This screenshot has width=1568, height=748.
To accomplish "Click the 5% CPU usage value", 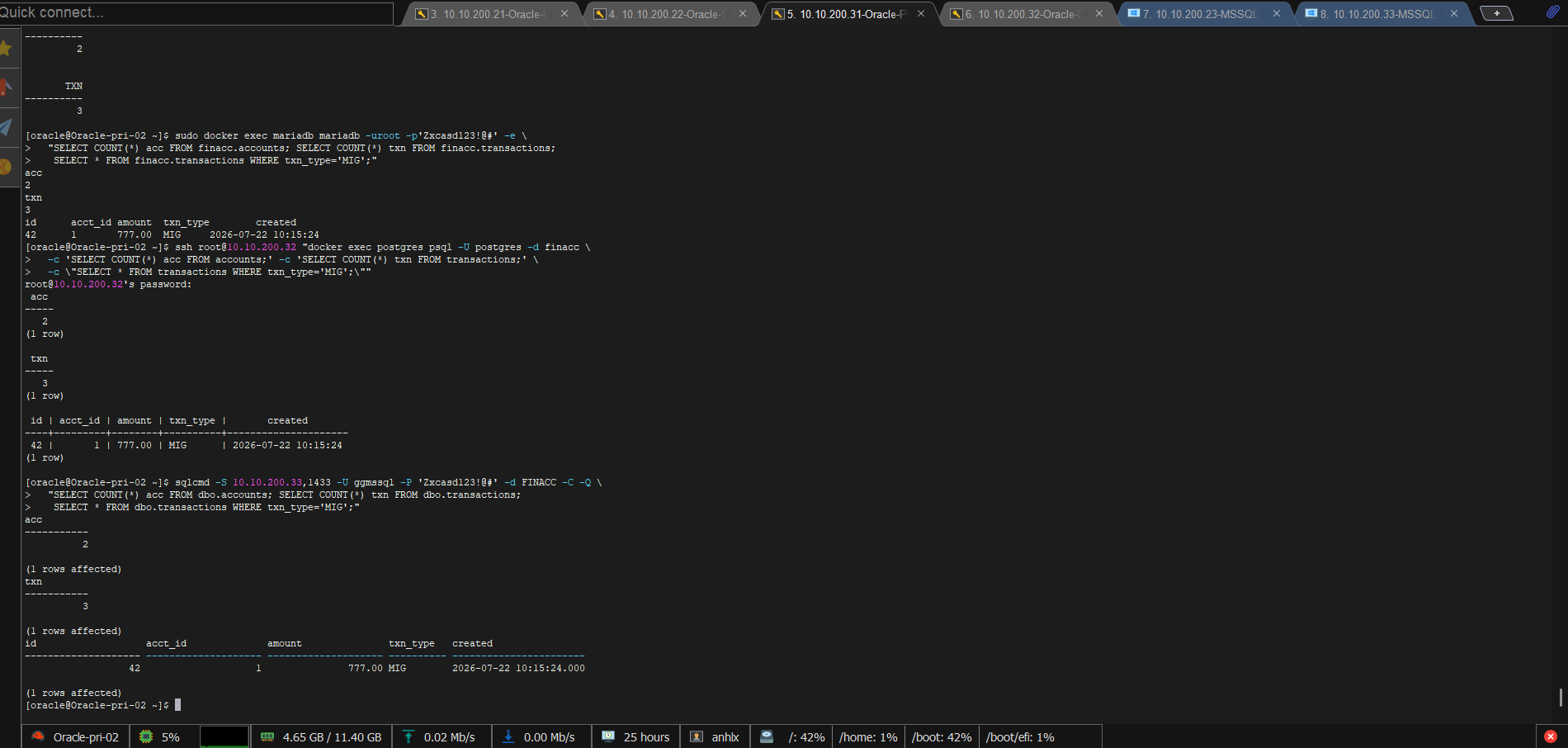I will [171, 737].
